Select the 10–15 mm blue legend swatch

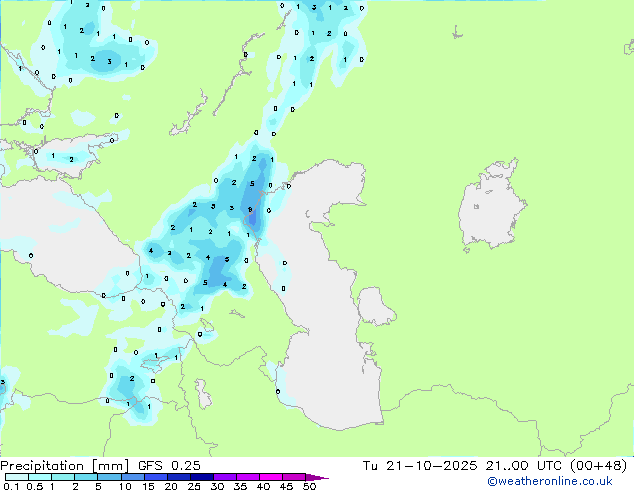pyautogui.click(x=133, y=477)
